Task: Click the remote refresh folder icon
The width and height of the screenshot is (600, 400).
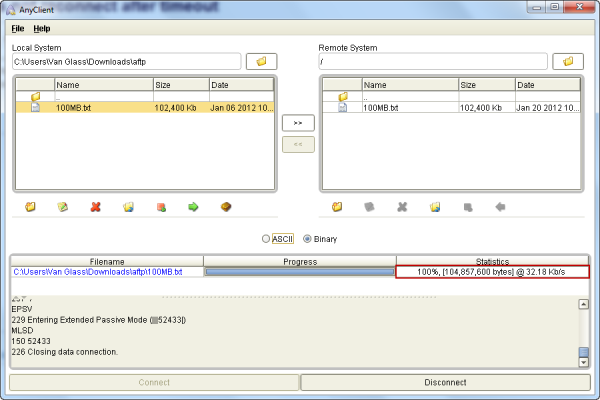Action: pyautogui.click(x=435, y=207)
